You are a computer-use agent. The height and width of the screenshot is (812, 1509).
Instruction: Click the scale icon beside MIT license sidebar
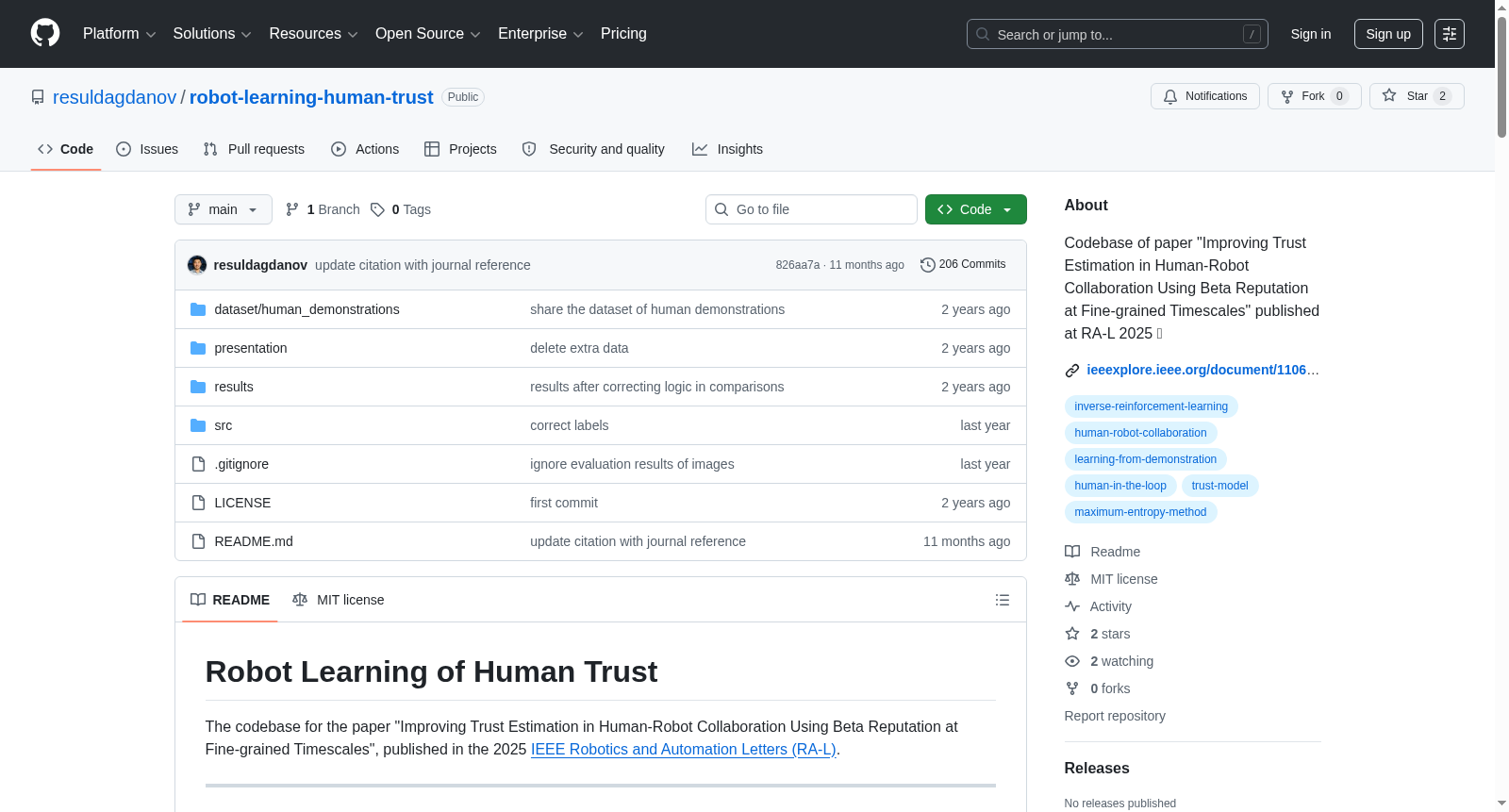(x=1072, y=579)
